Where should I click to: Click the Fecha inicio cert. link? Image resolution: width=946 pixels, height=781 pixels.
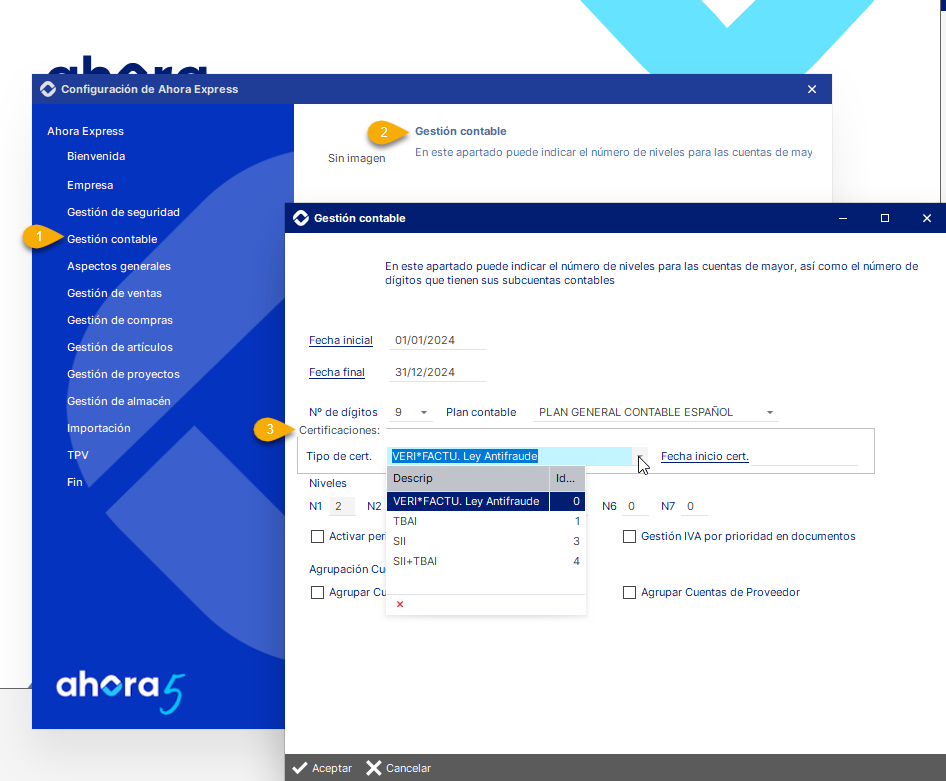(x=705, y=456)
